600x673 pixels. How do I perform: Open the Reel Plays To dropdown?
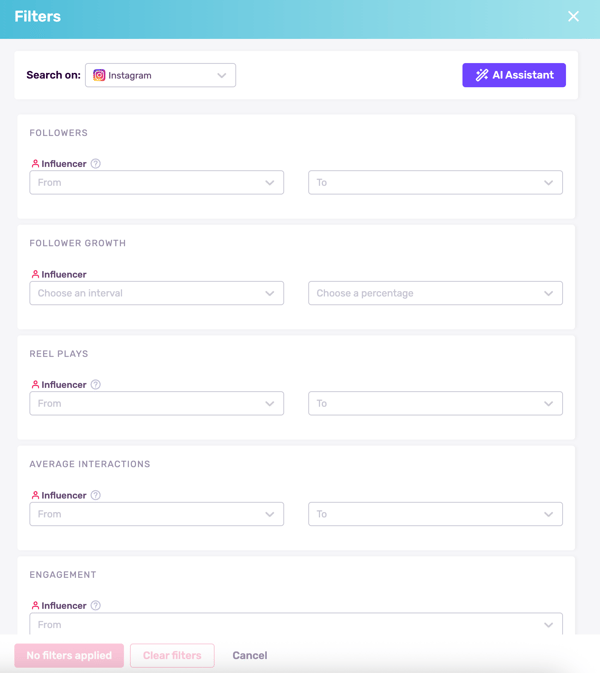pyautogui.click(x=435, y=404)
